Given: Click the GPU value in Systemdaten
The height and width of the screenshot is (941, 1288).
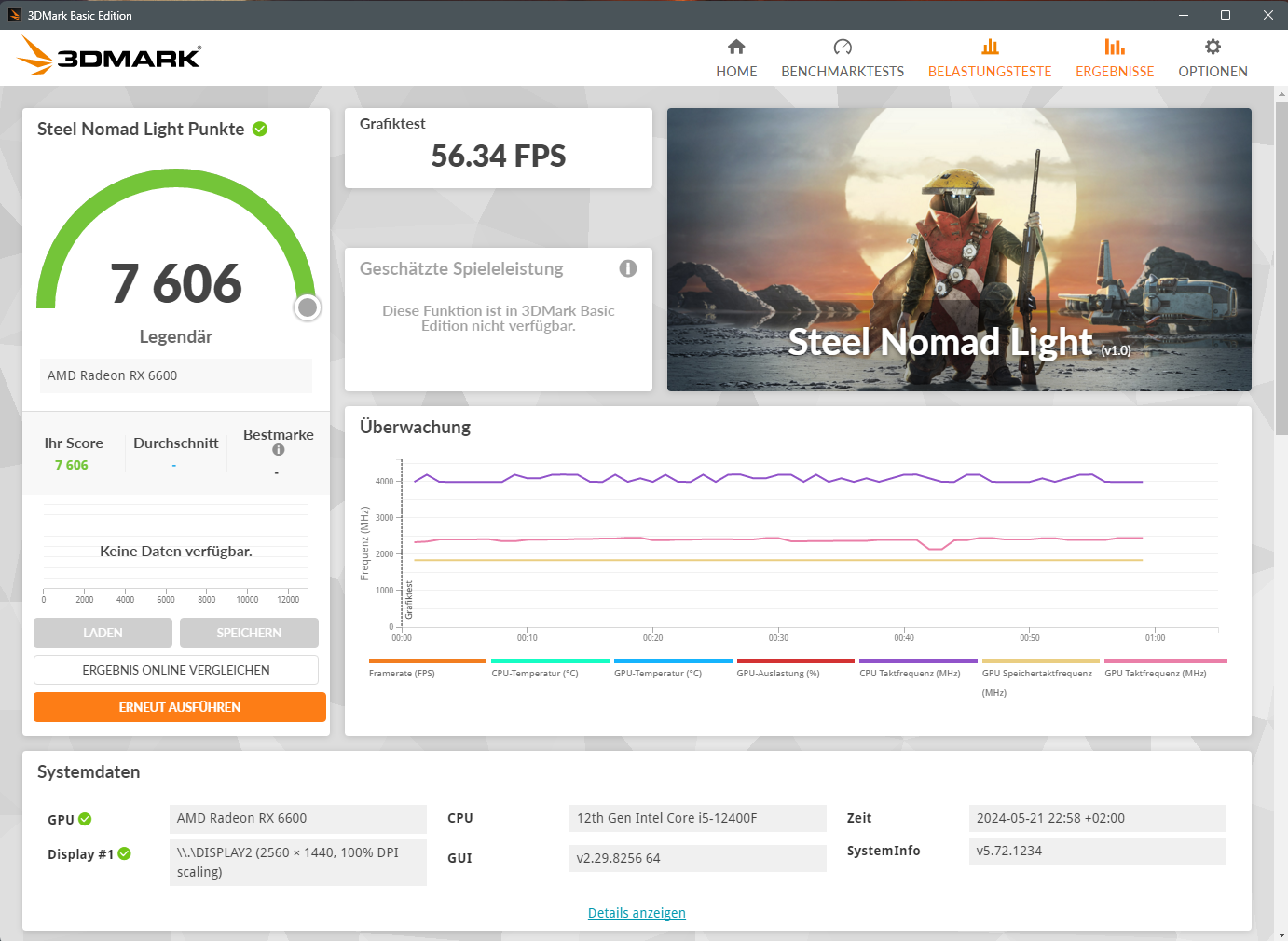Looking at the screenshot, I should pyautogui.click(x=298, y=818).
